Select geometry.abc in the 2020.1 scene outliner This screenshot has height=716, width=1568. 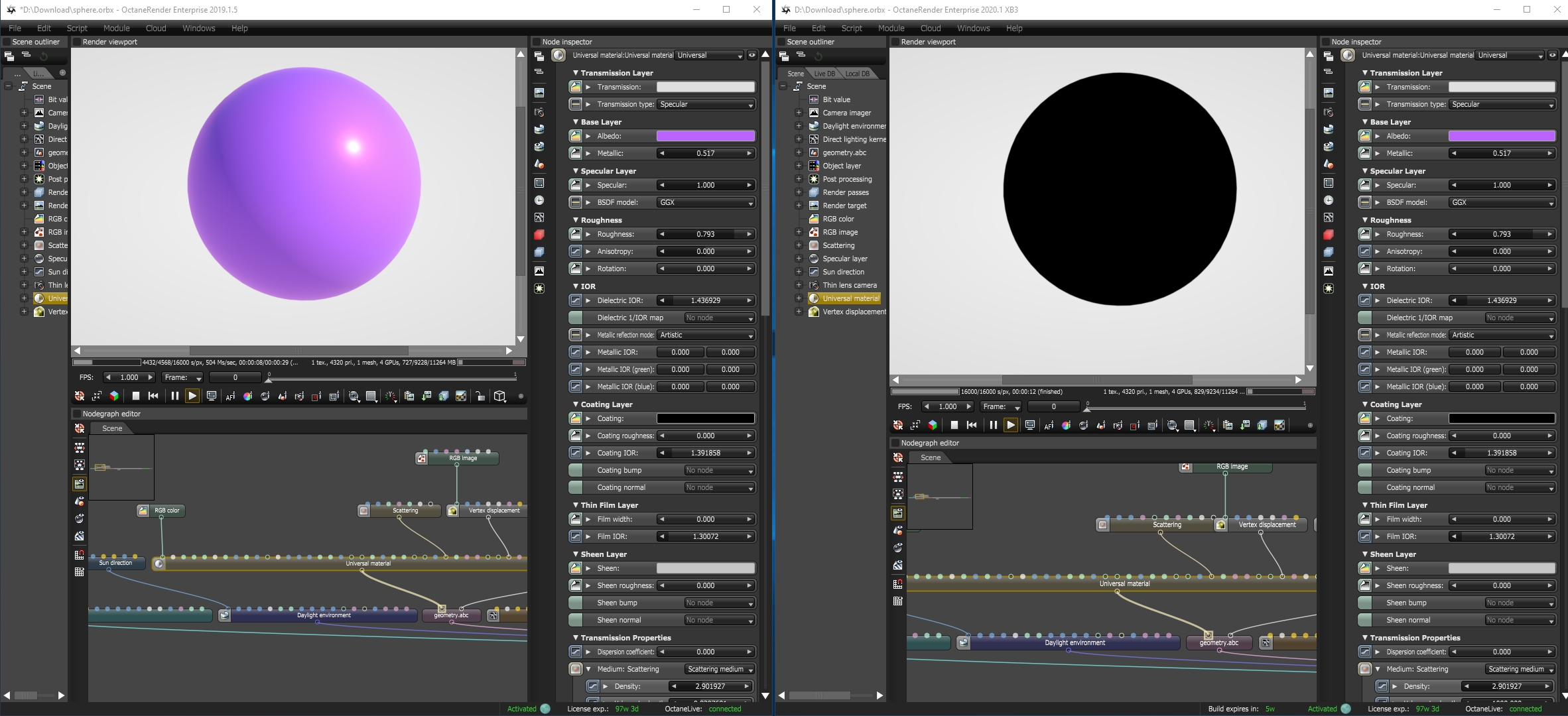tap(844, 152)
